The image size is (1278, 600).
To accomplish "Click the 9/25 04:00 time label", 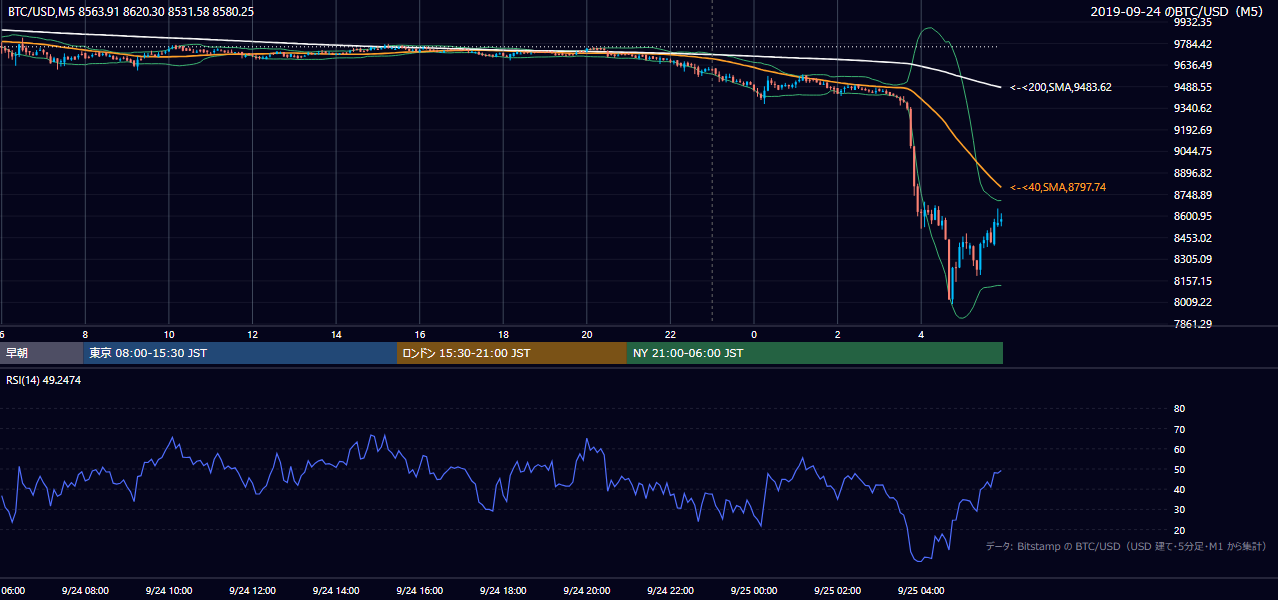I will tap(922, 591).
